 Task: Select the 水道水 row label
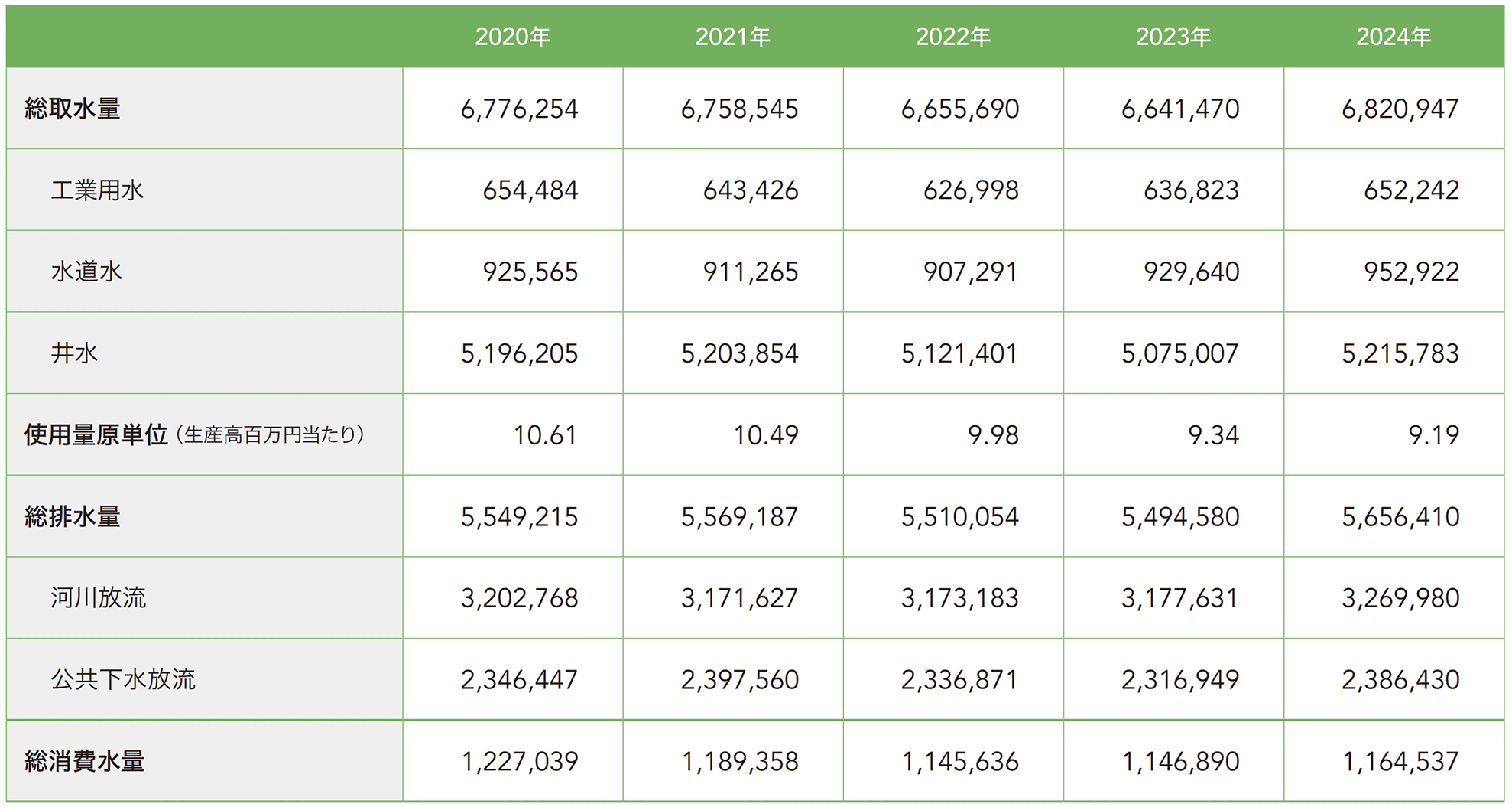[x=86, y=272]
